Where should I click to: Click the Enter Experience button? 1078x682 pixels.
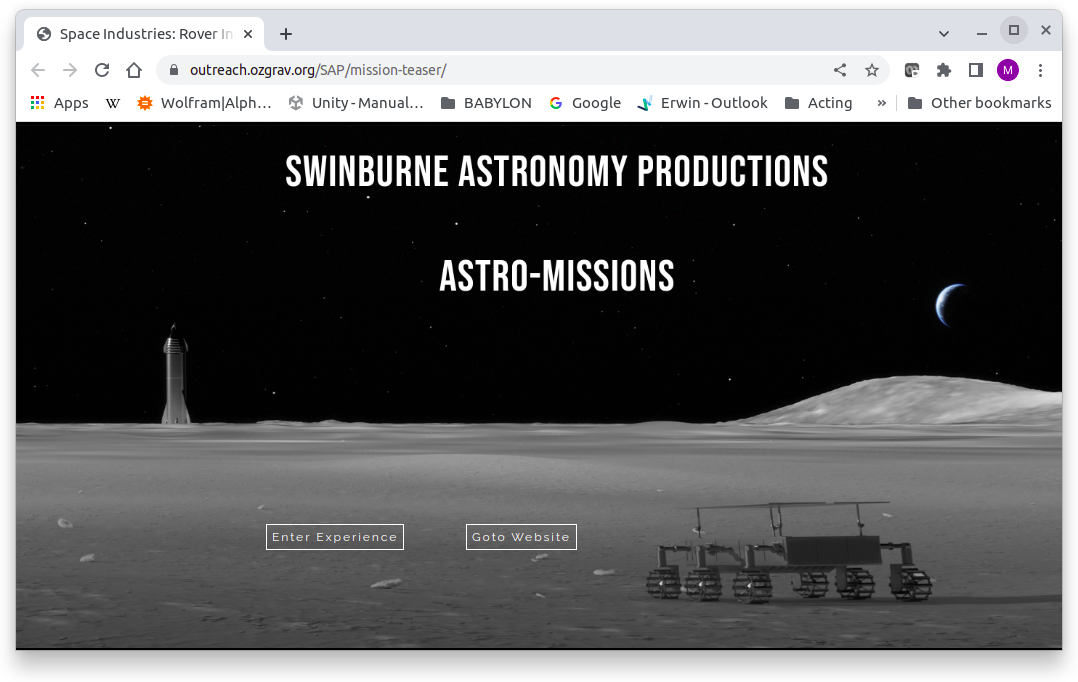[334, 537]
